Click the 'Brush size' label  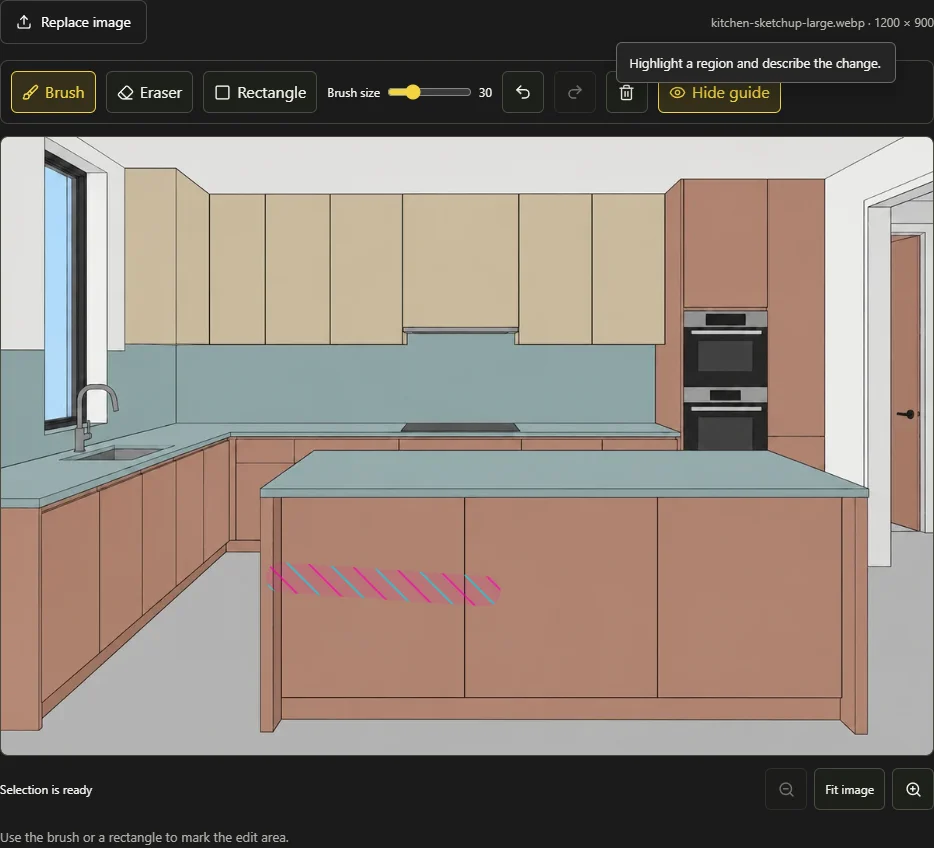pos(353,93)
